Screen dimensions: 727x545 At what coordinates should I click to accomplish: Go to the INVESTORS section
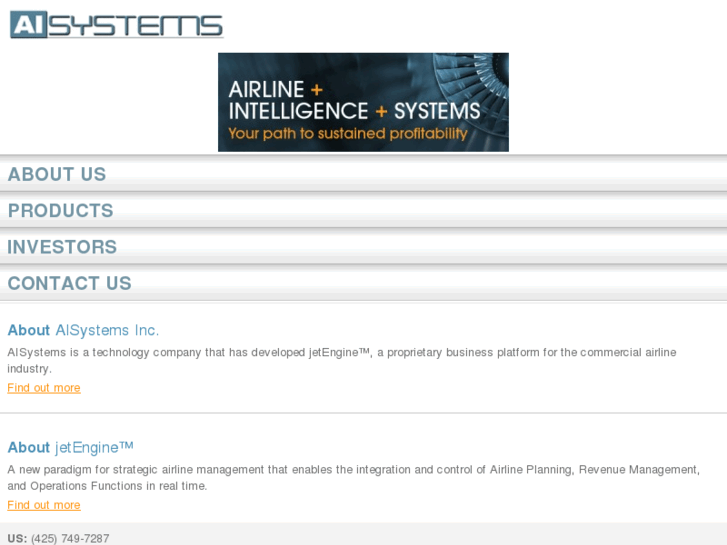click(364, 246)
